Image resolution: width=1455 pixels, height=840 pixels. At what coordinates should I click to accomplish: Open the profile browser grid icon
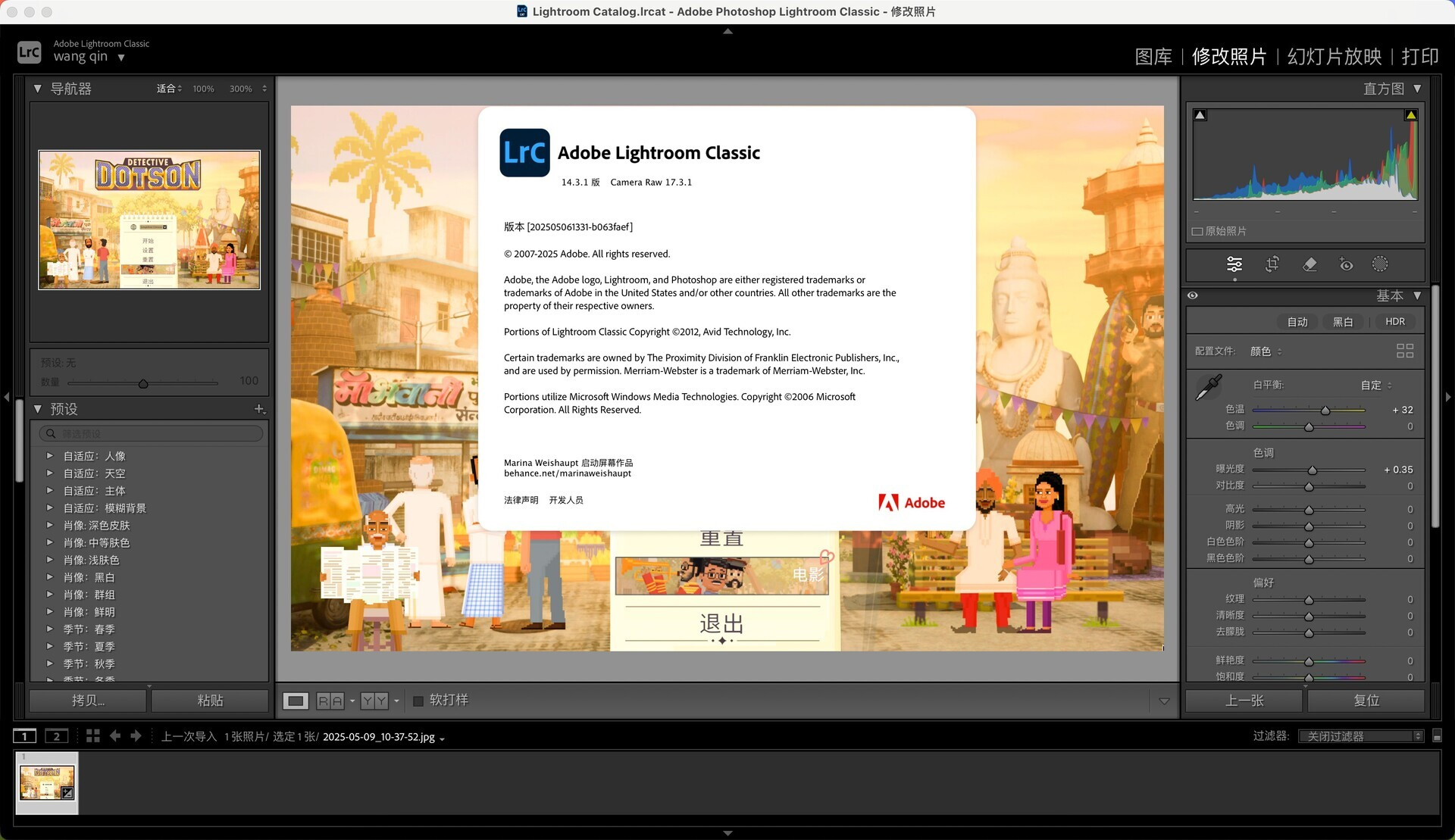click(1404, 351)
